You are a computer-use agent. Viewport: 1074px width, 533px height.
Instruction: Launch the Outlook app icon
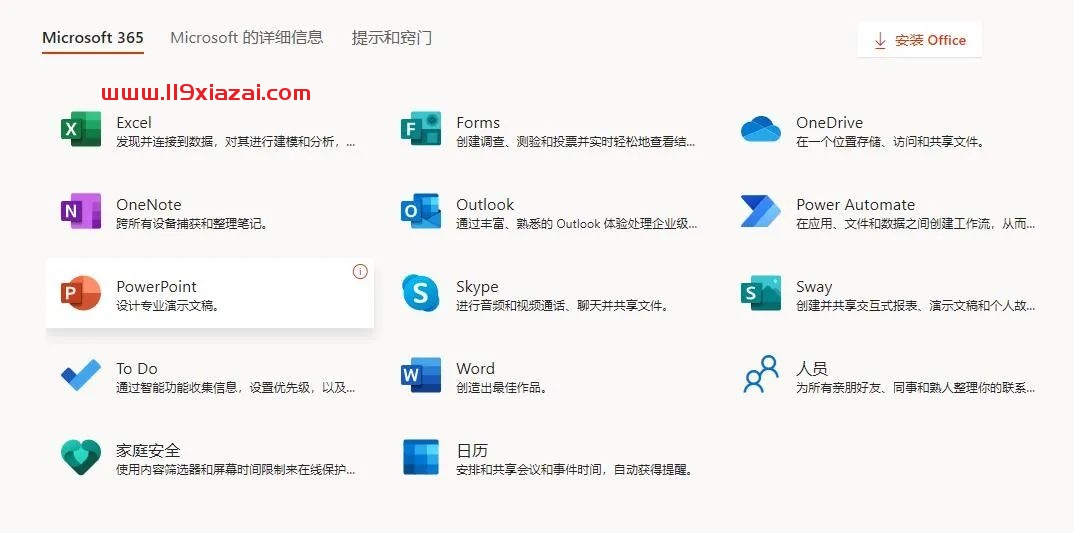[x=421, y=211]
